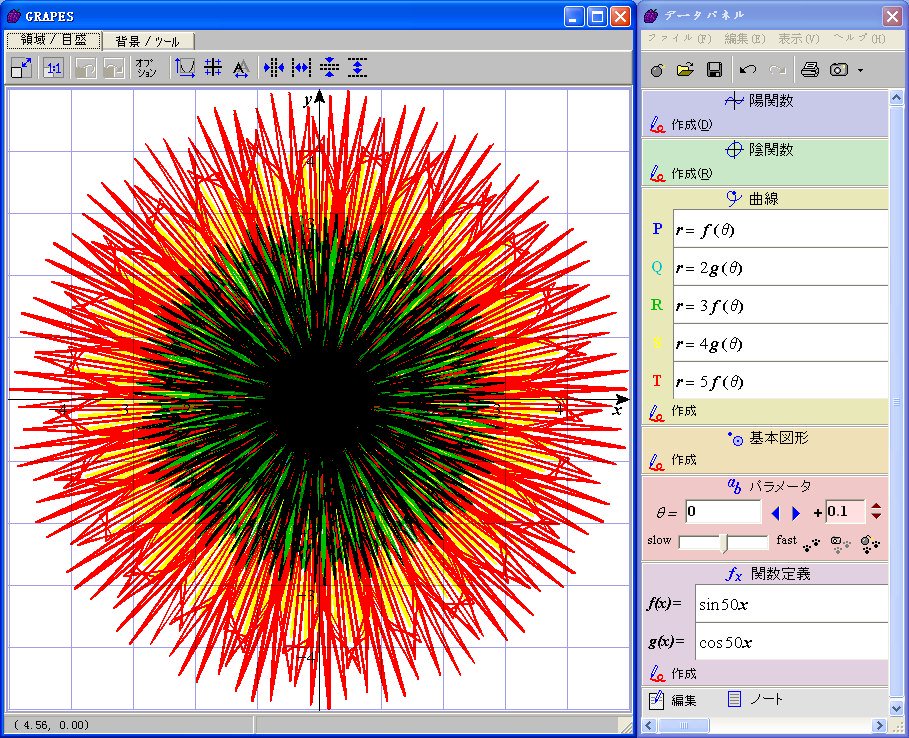This screenshot has height=738, width=909.
Task: Save with the floppy disk icon
Action: [714, 70]
